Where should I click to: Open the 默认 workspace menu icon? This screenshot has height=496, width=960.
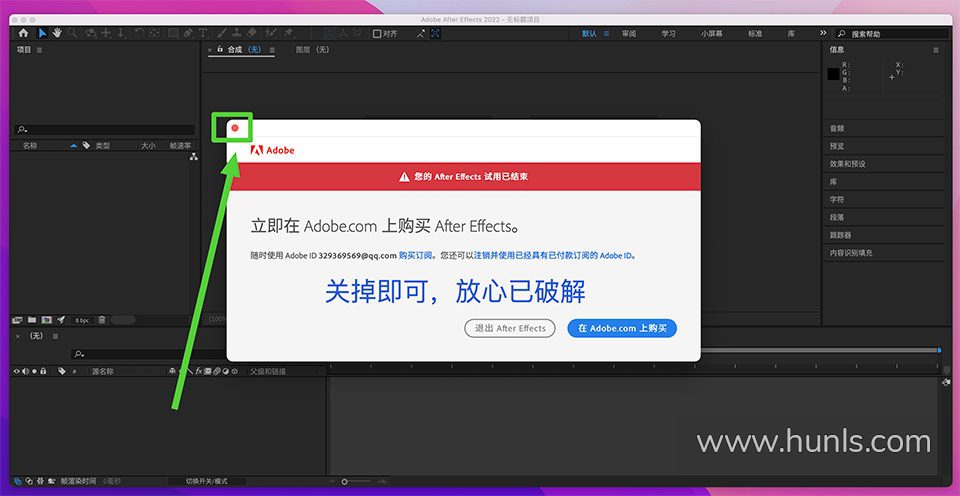(607, 34)
